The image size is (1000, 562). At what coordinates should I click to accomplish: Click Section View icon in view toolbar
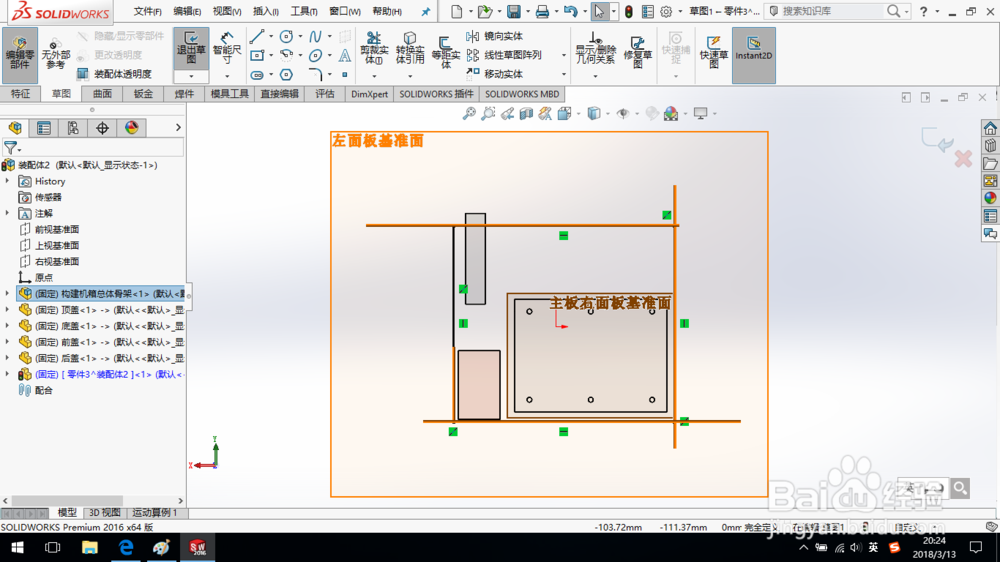pyautogui.click(x=526, y=114)
